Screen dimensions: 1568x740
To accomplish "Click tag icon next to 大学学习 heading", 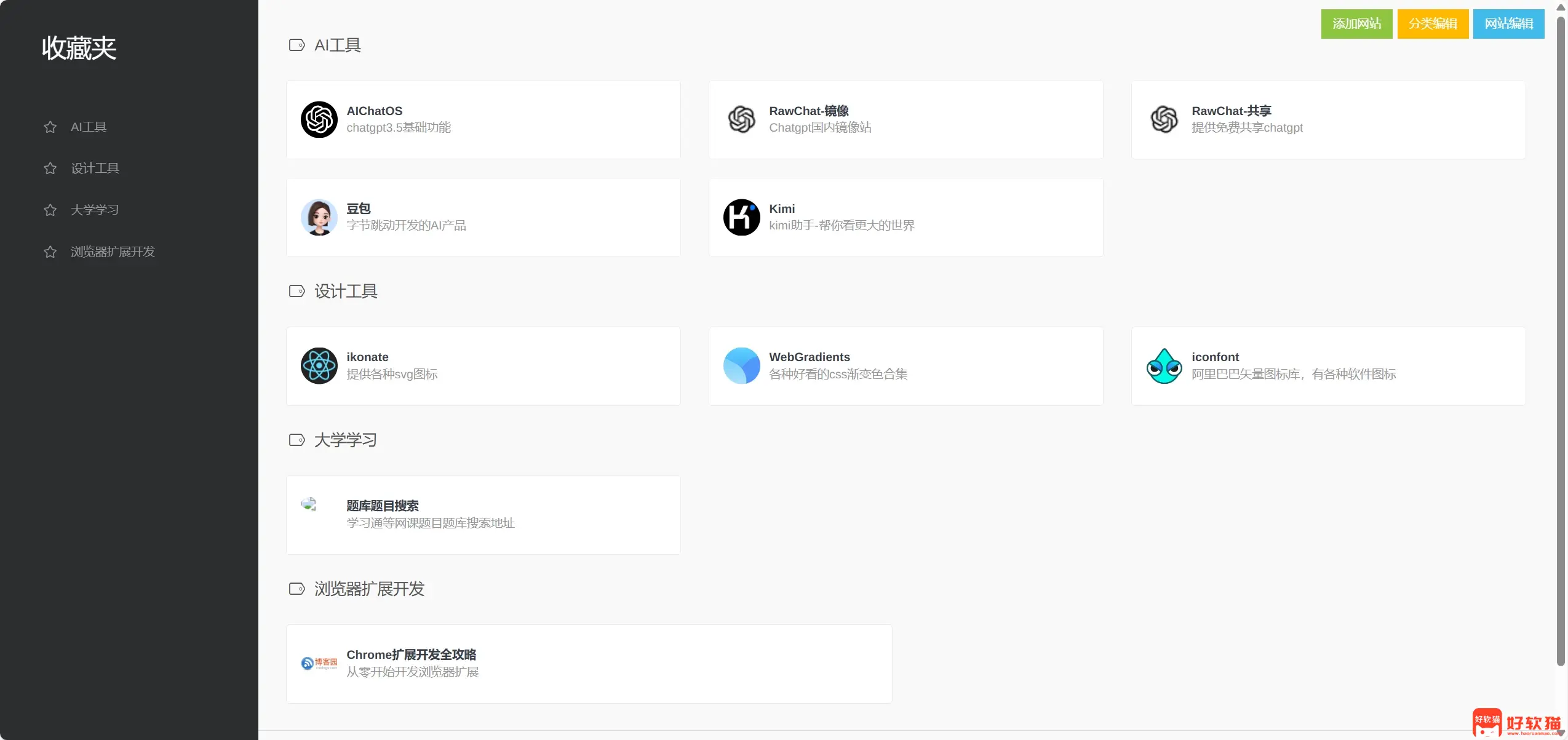I will coord(297,440).
